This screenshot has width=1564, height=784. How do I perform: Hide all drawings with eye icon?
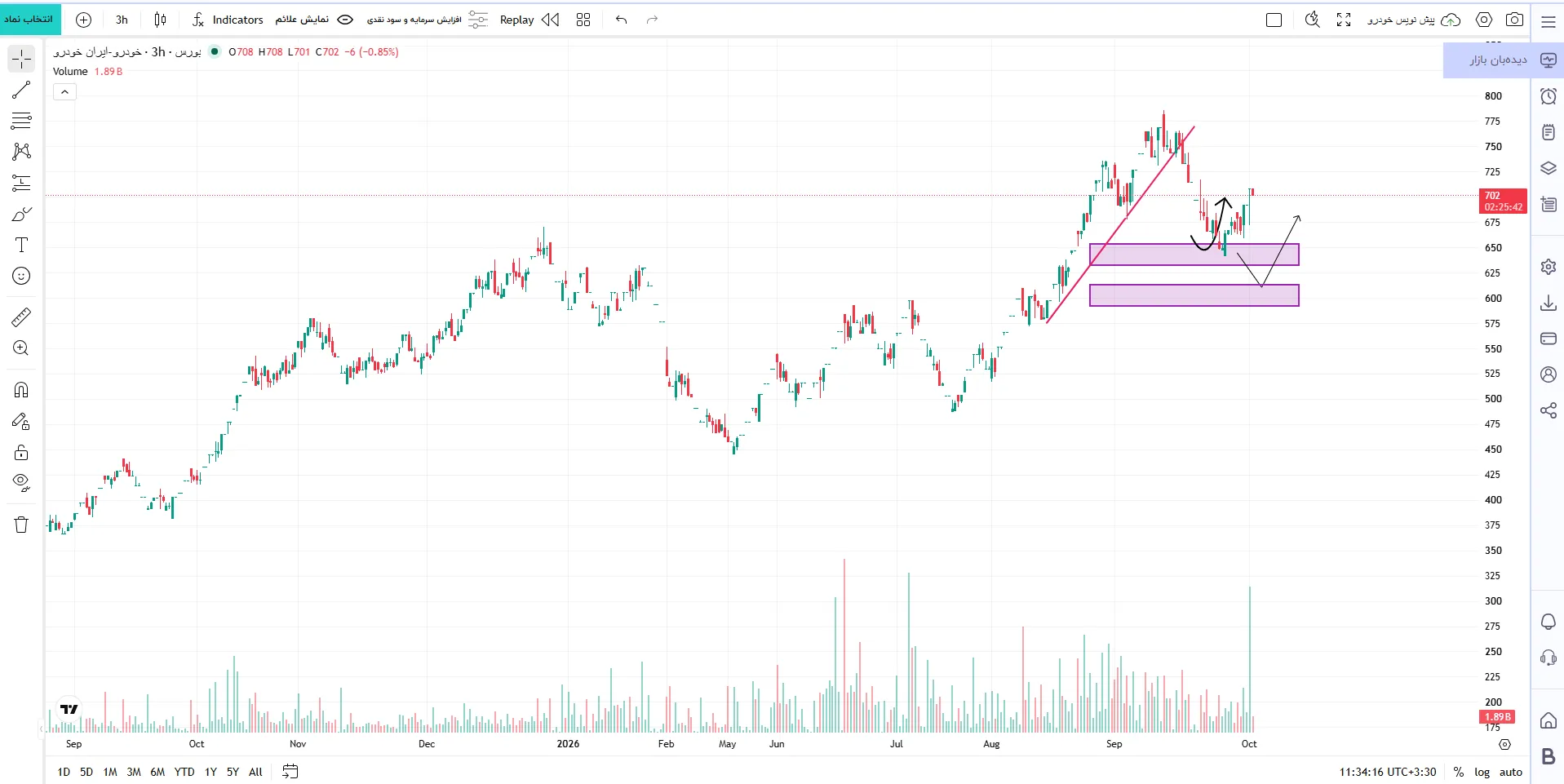(x=21, y=483)
